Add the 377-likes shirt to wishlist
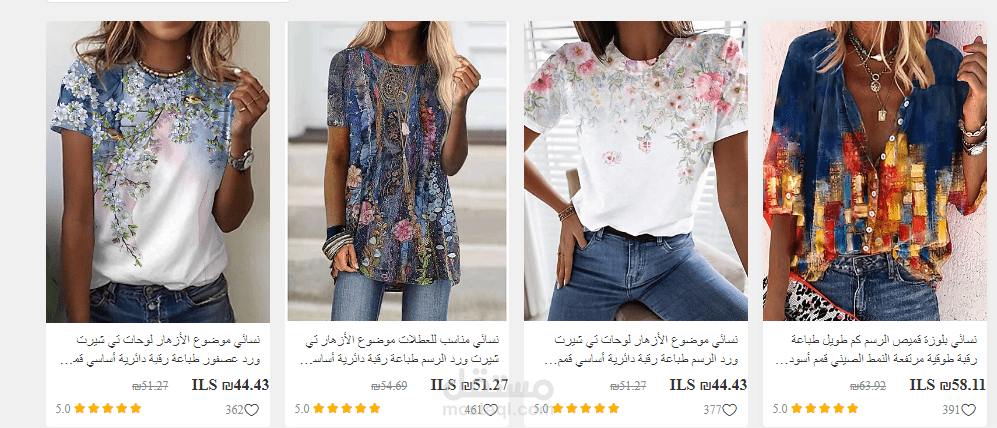Viewport: 997px width, 428px height. (x=729, y=410)
